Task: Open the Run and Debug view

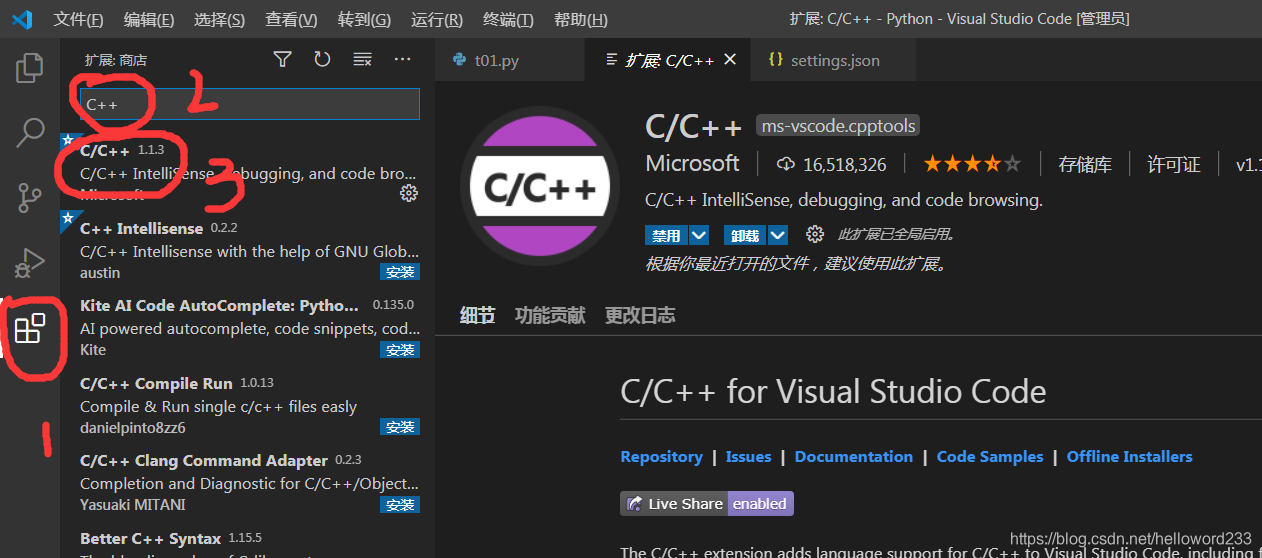Action: coord(30,263)
